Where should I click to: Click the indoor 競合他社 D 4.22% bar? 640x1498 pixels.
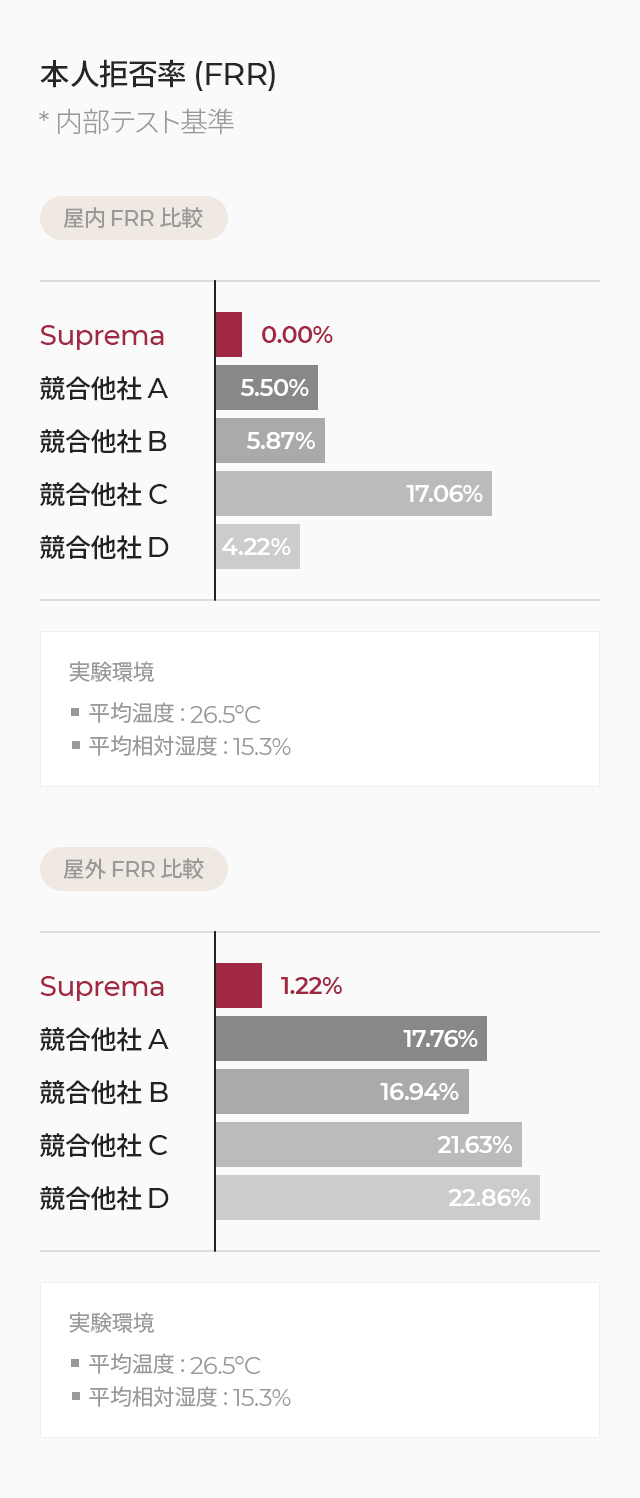258,547
